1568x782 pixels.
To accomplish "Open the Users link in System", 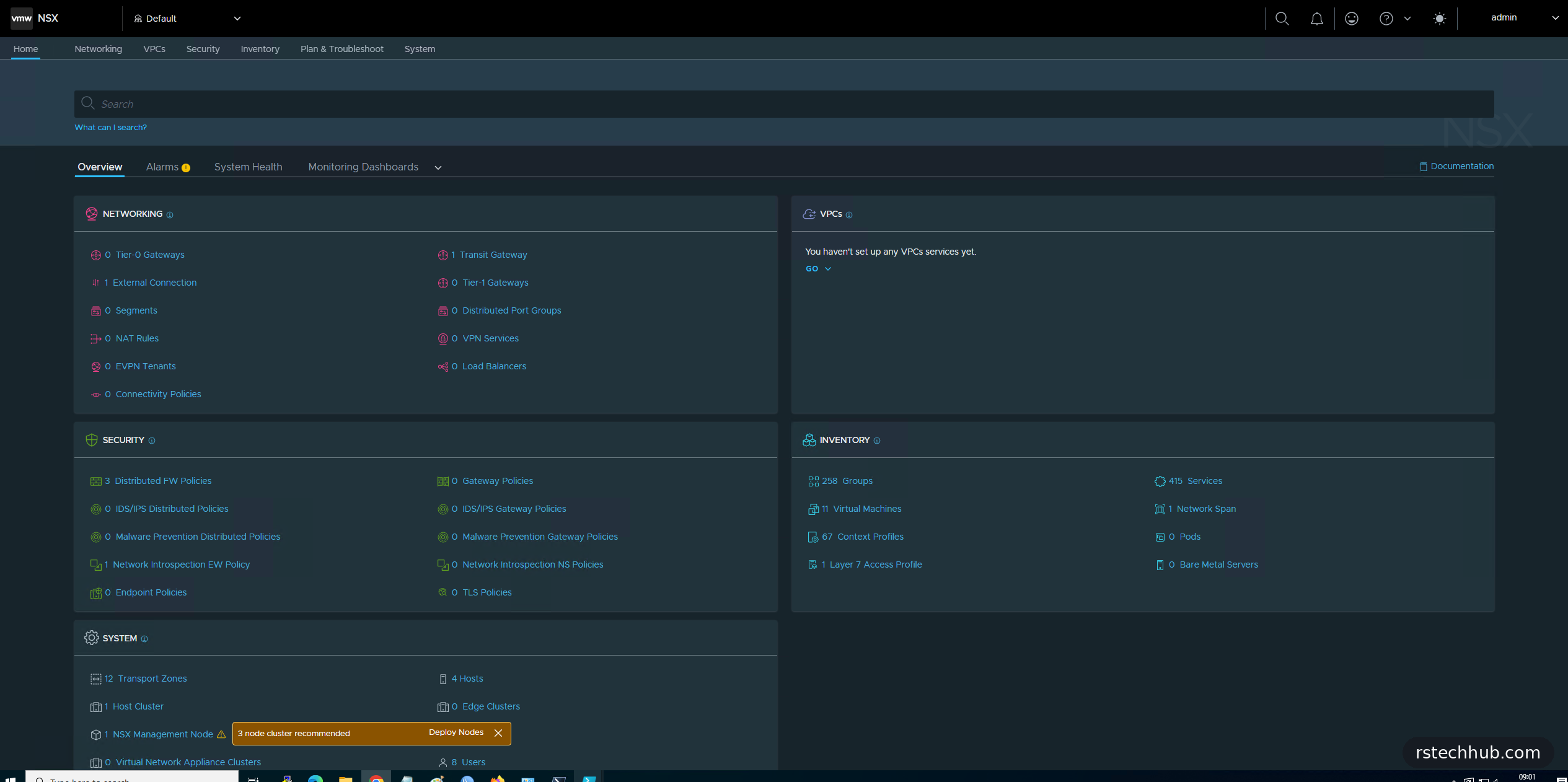I will coord(473,762).
